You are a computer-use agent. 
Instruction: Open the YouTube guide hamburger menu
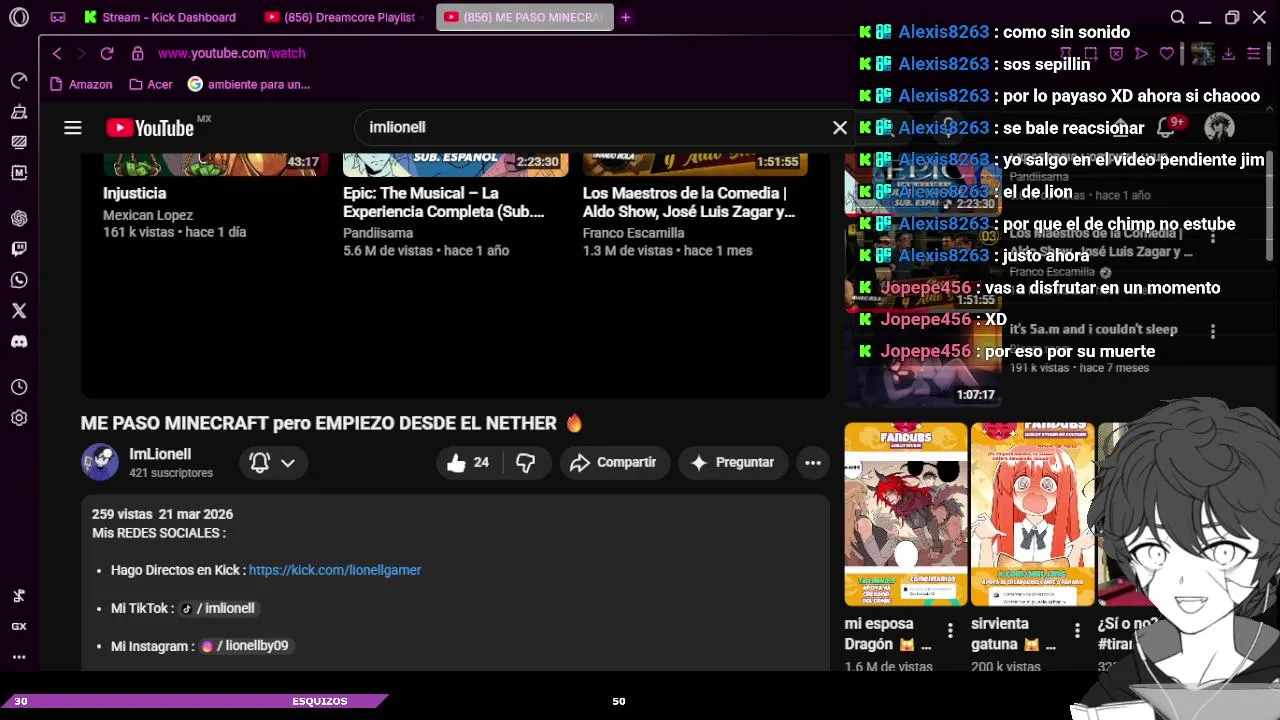tap(72, 127)
